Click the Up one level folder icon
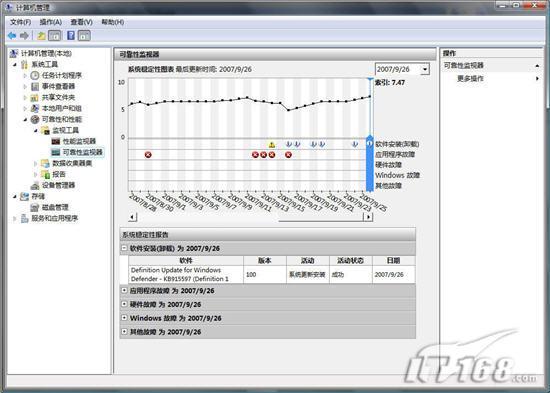The image size is (550, 393). pos(41,35)
